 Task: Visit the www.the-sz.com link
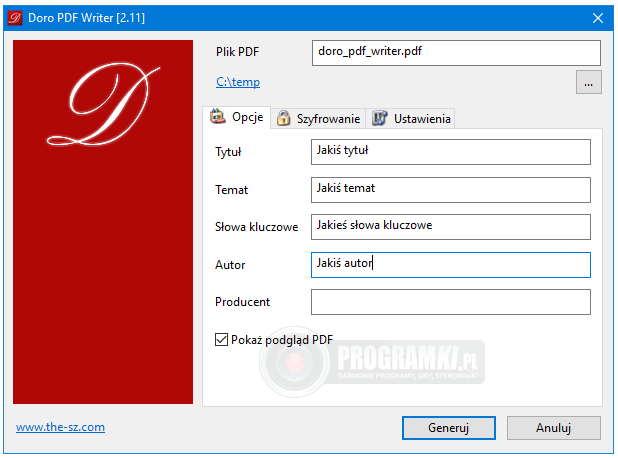[60, 427]
